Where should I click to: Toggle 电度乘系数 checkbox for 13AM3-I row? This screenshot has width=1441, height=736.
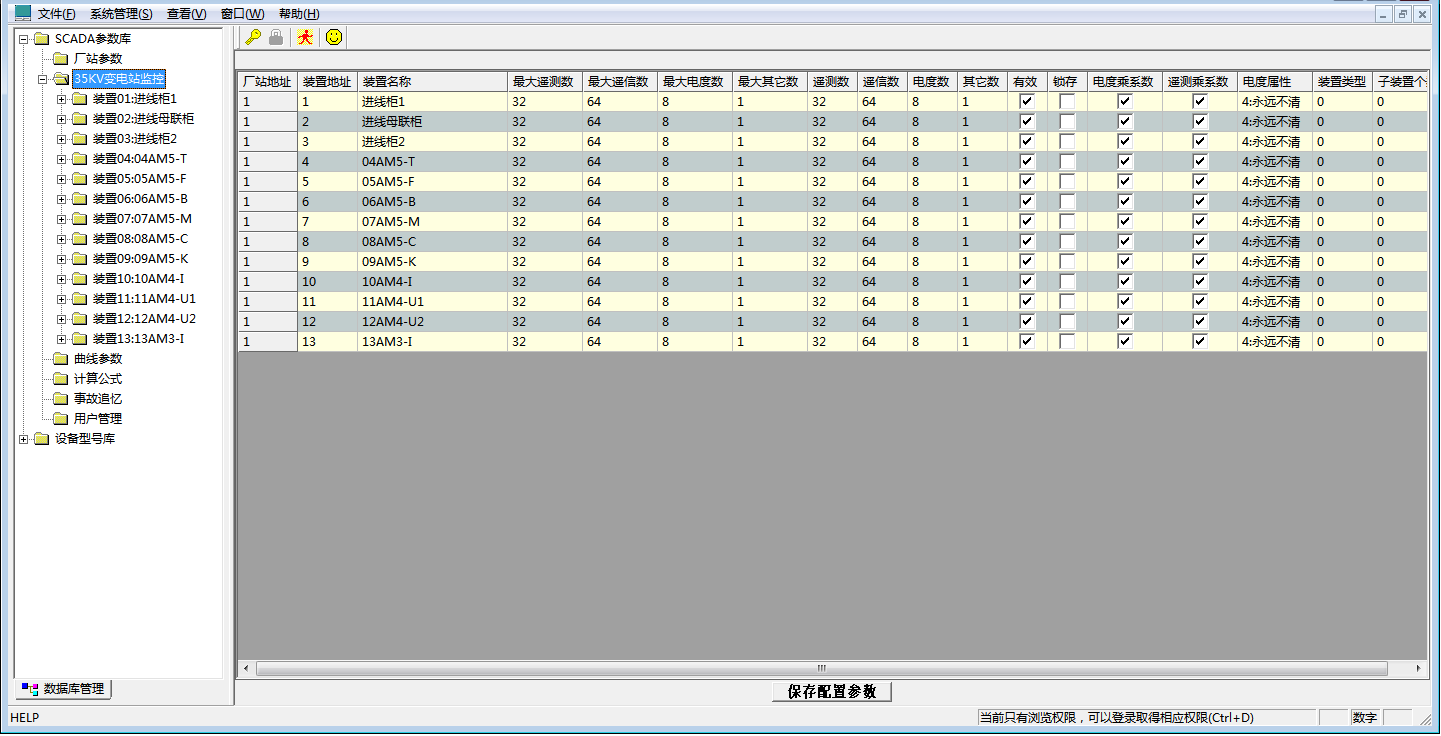pos(1125,342)
